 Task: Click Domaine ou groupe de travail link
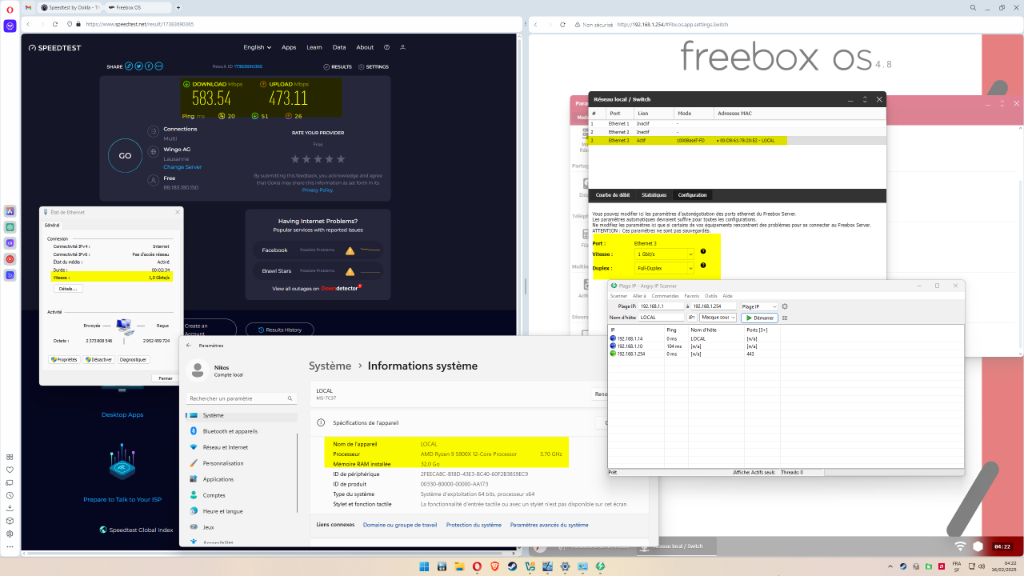click(x=400, y=525)
